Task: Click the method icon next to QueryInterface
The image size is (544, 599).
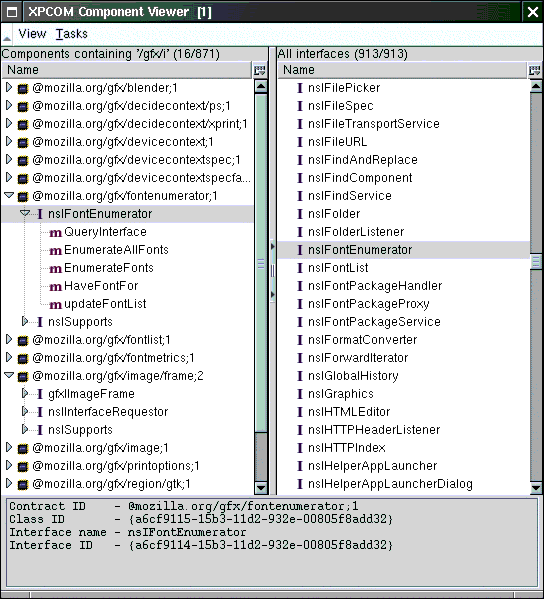Action: [55, 233]
